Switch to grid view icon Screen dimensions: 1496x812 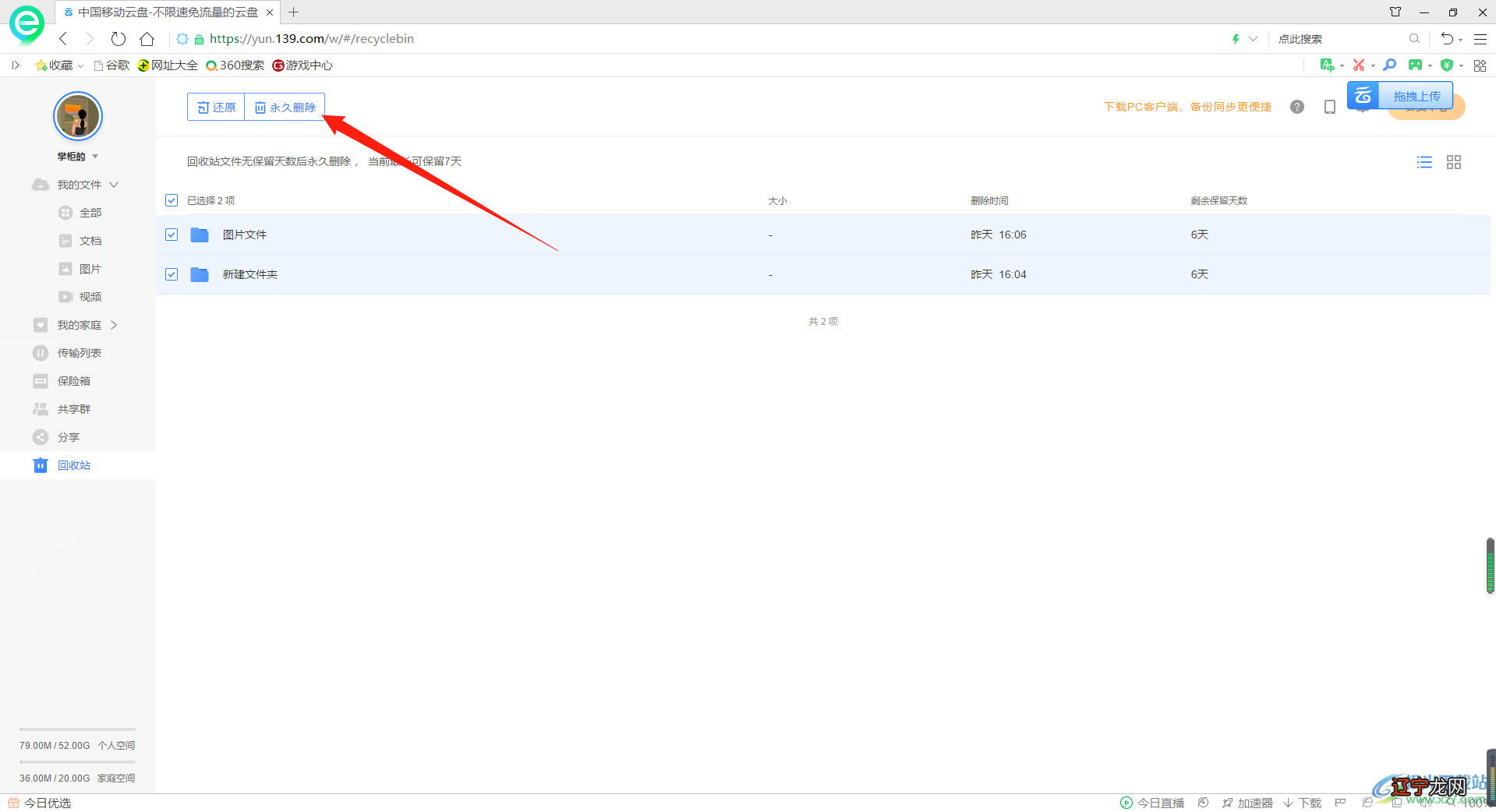click(x=1454, y=162)
